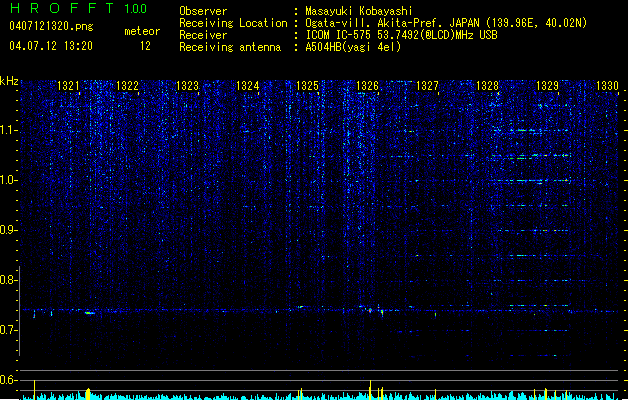629x400 pixels.
Task: Click the 1322 time marker
Action: pos(127,86)
